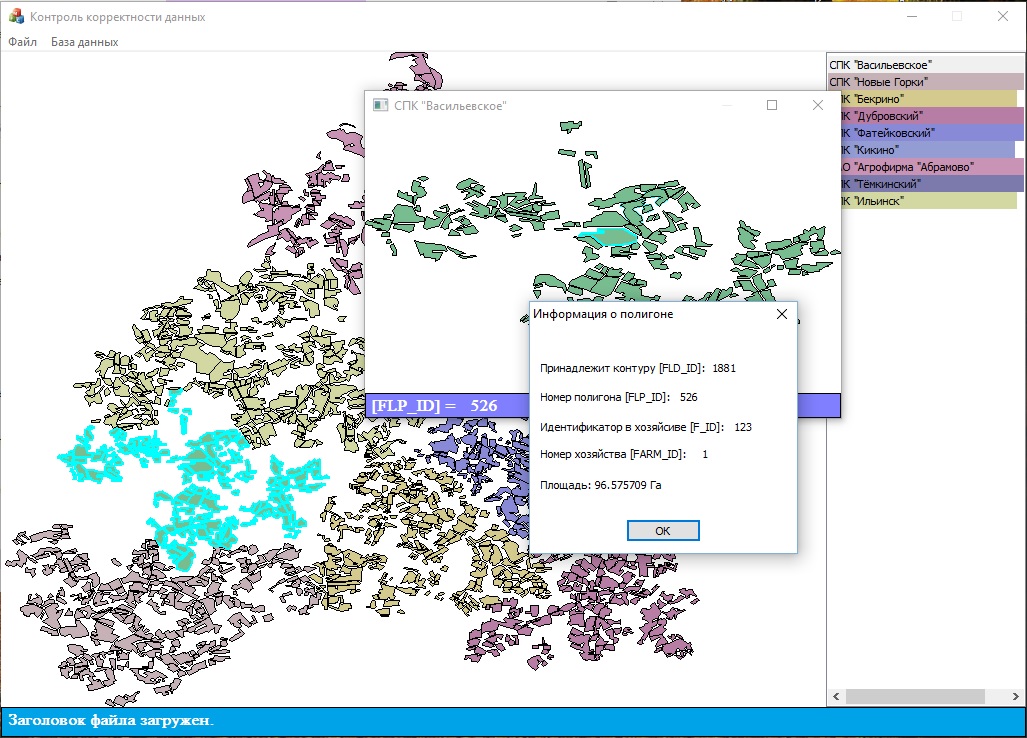Select СПК "Васильевское" in the farm list
This screenshot has width=1027, height=738.
(925, 65)
